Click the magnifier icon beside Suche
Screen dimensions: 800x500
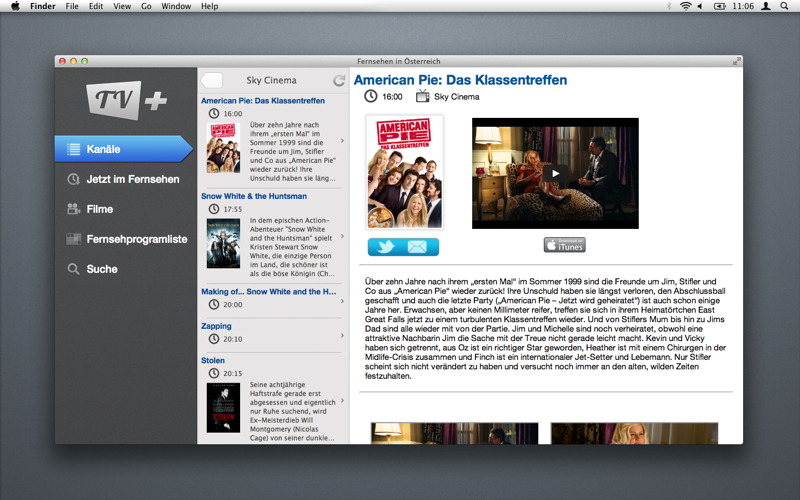tap(73, 269)
